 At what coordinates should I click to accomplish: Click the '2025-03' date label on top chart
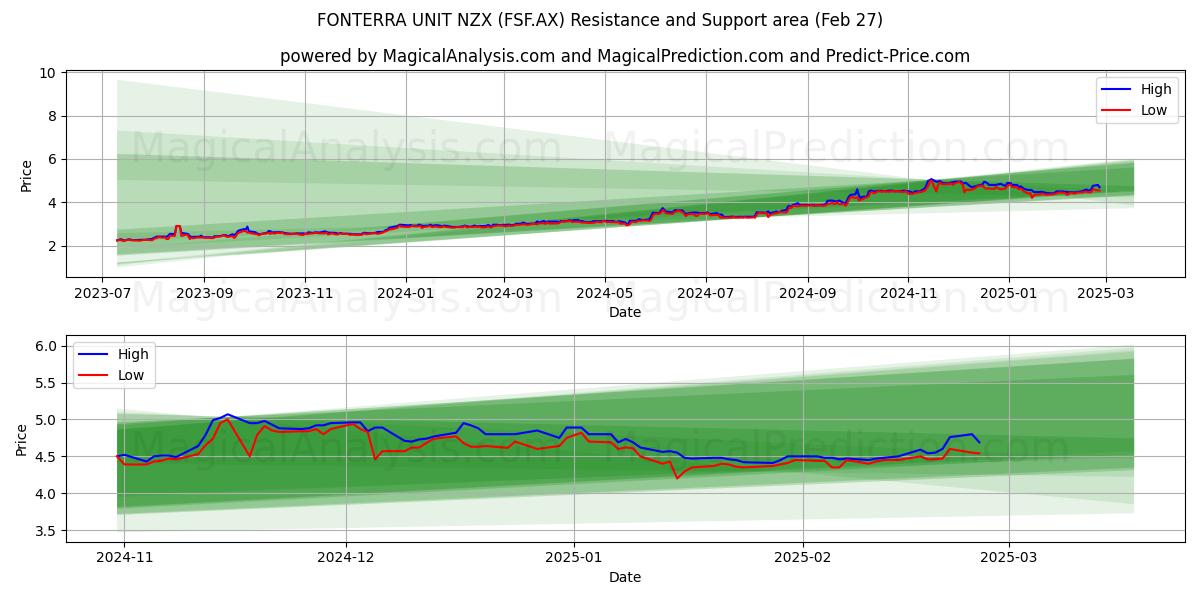coord(1106,295)
